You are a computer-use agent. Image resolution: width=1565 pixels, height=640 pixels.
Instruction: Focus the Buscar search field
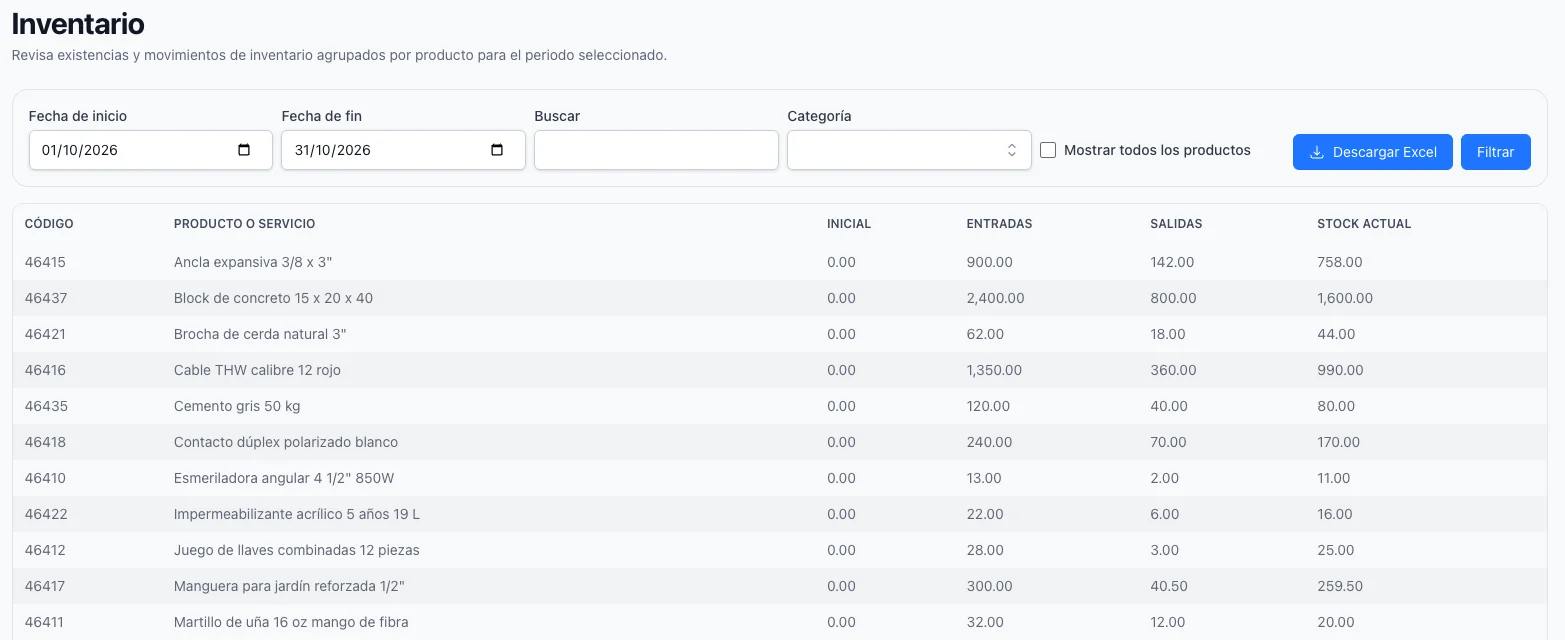656,150
